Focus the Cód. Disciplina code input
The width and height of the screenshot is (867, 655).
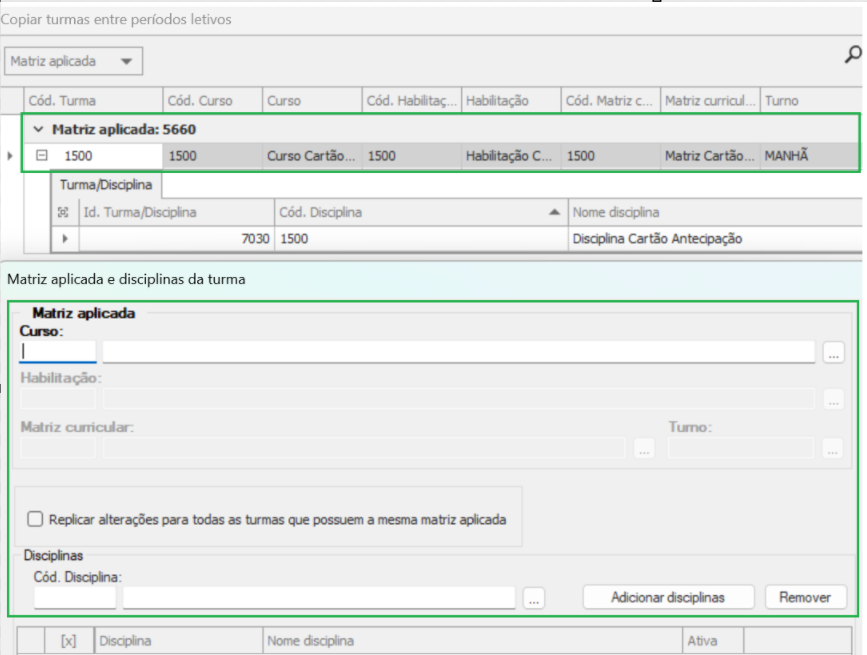[75, 598]
